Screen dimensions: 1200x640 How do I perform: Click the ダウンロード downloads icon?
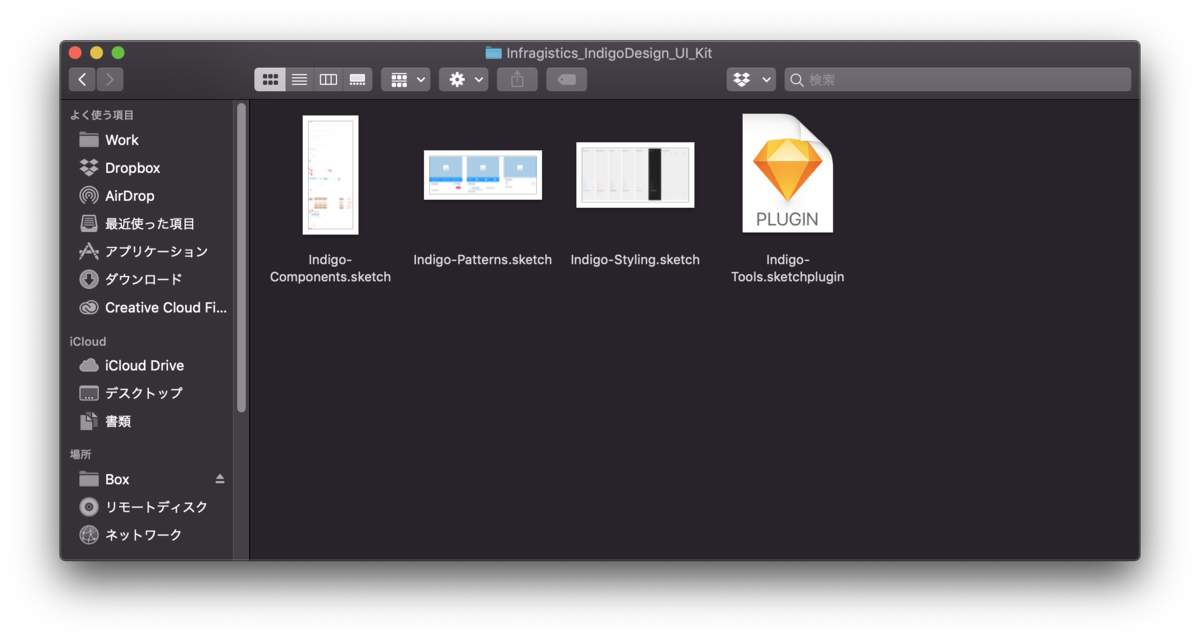click(89, 279)
